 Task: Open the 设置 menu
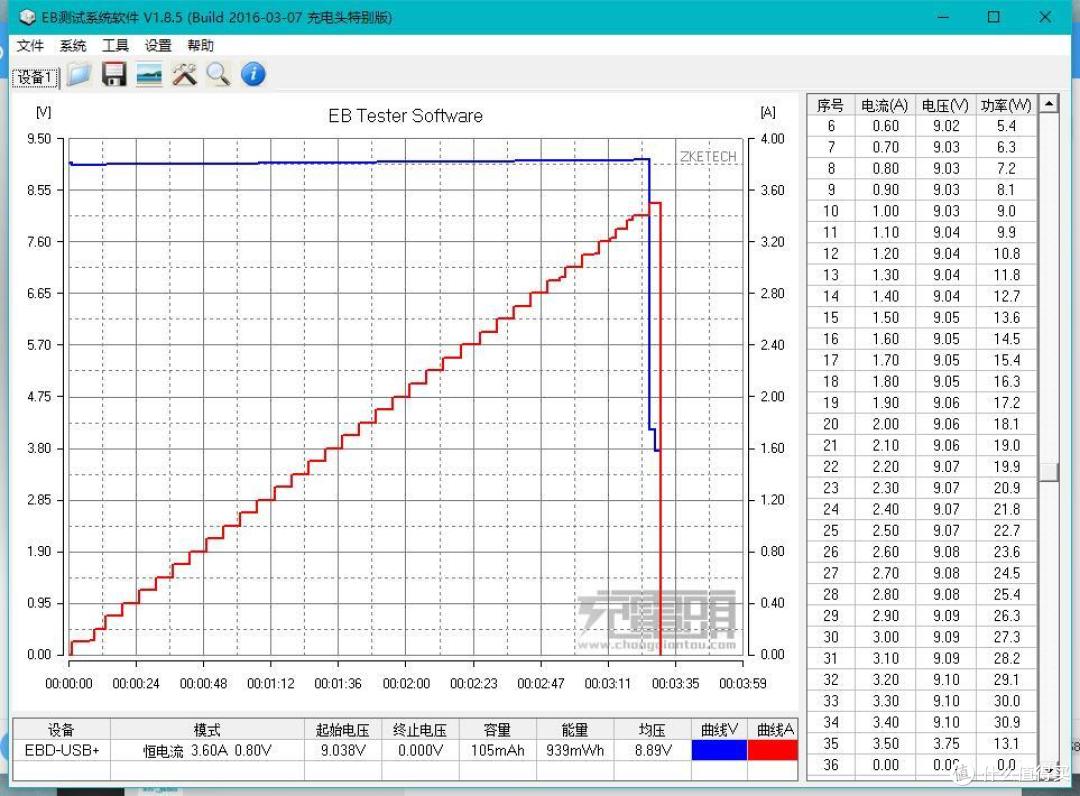[158, 45]
